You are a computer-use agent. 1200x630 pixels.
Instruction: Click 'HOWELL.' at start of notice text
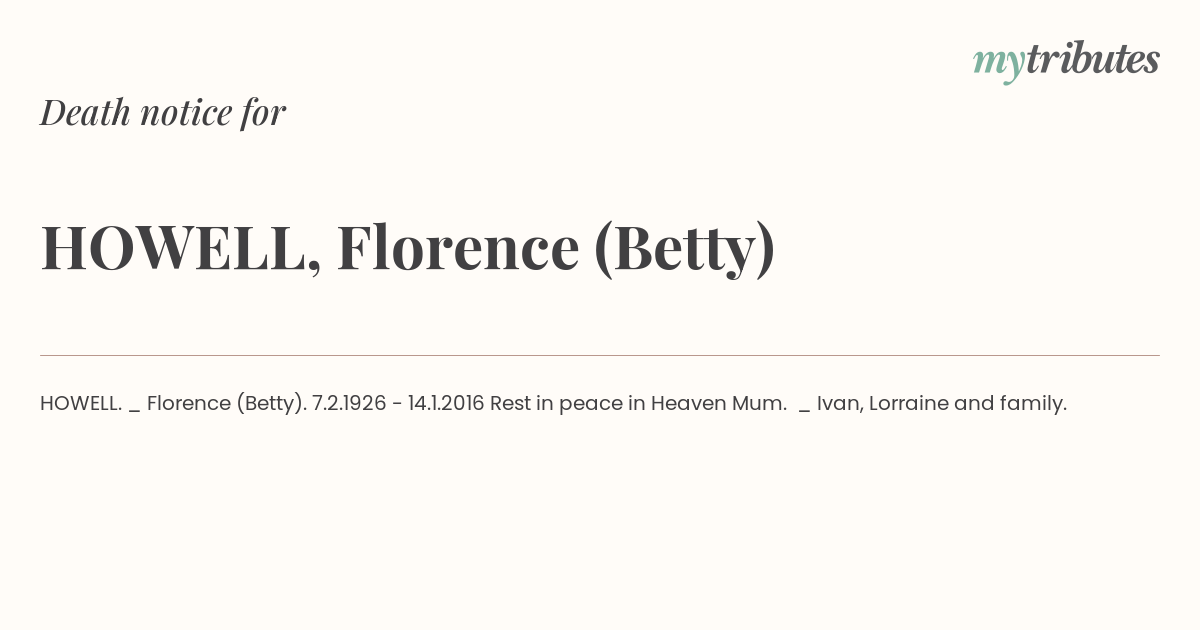81,403
